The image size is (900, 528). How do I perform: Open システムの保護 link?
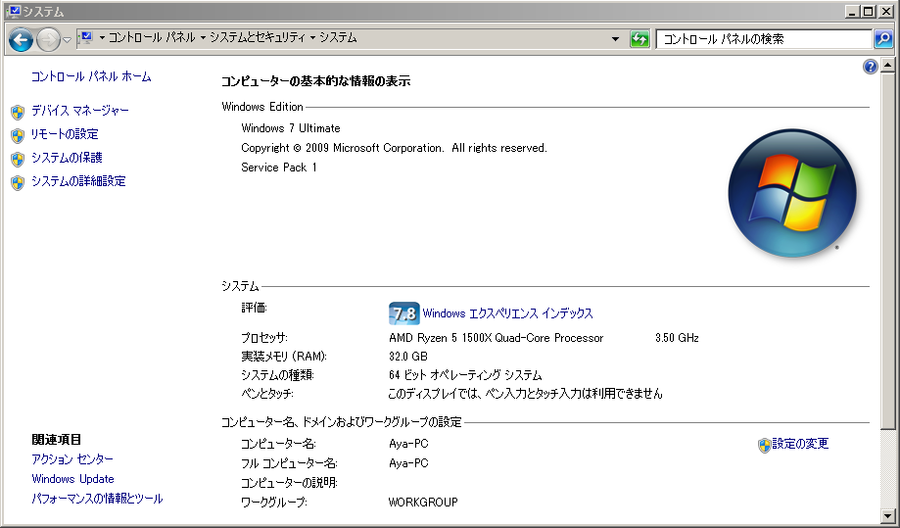tap(67, 158)
